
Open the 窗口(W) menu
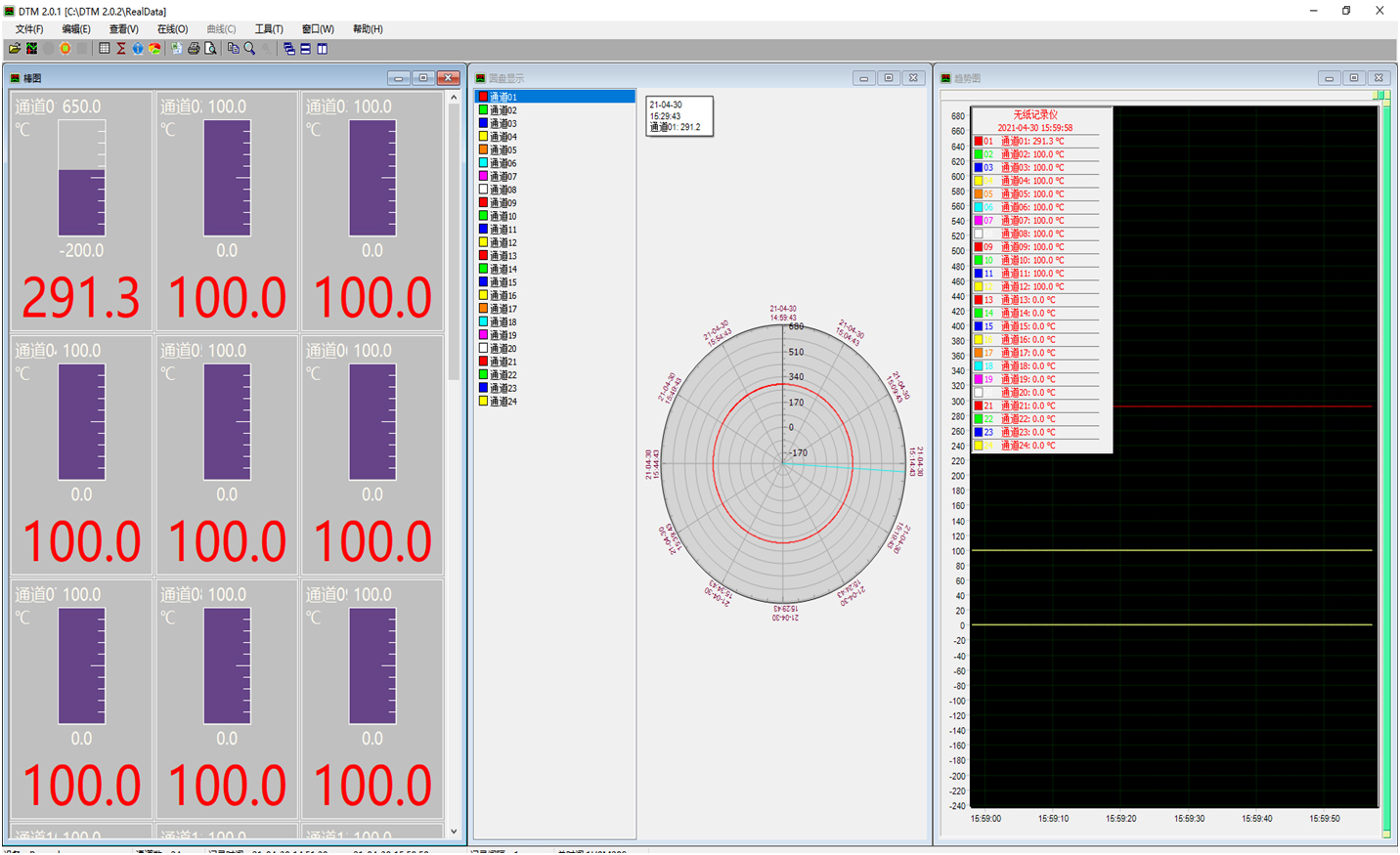318,29
